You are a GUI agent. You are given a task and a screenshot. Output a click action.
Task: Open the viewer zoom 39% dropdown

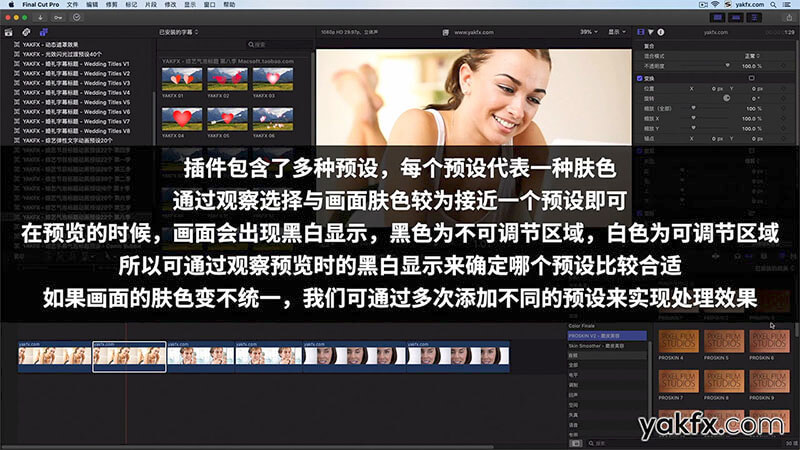point(587,32)
